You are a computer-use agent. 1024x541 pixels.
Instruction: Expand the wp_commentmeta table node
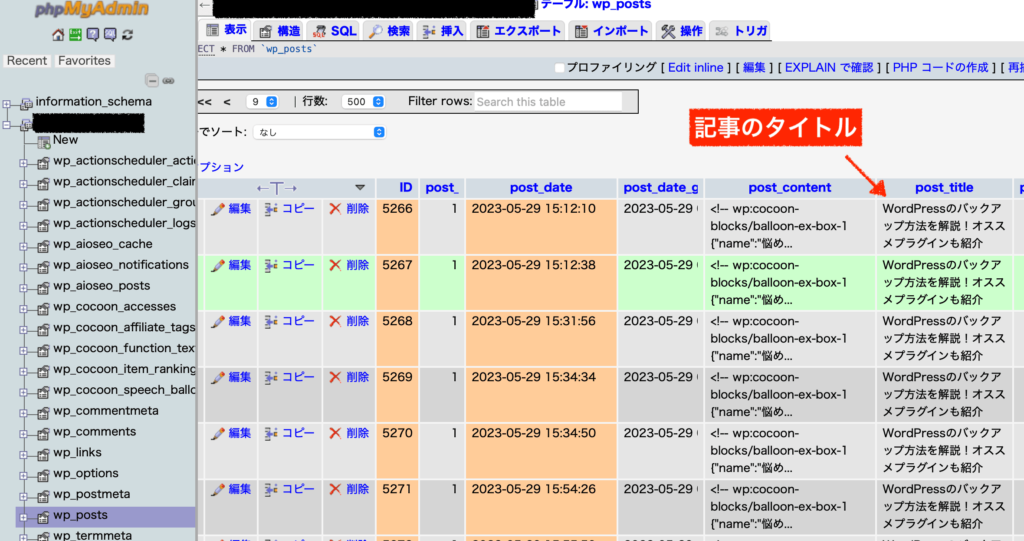(24, 413)
